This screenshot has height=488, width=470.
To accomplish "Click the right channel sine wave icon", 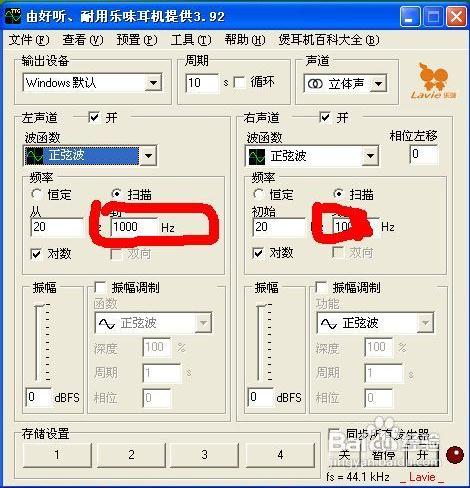I will point(257,156).
